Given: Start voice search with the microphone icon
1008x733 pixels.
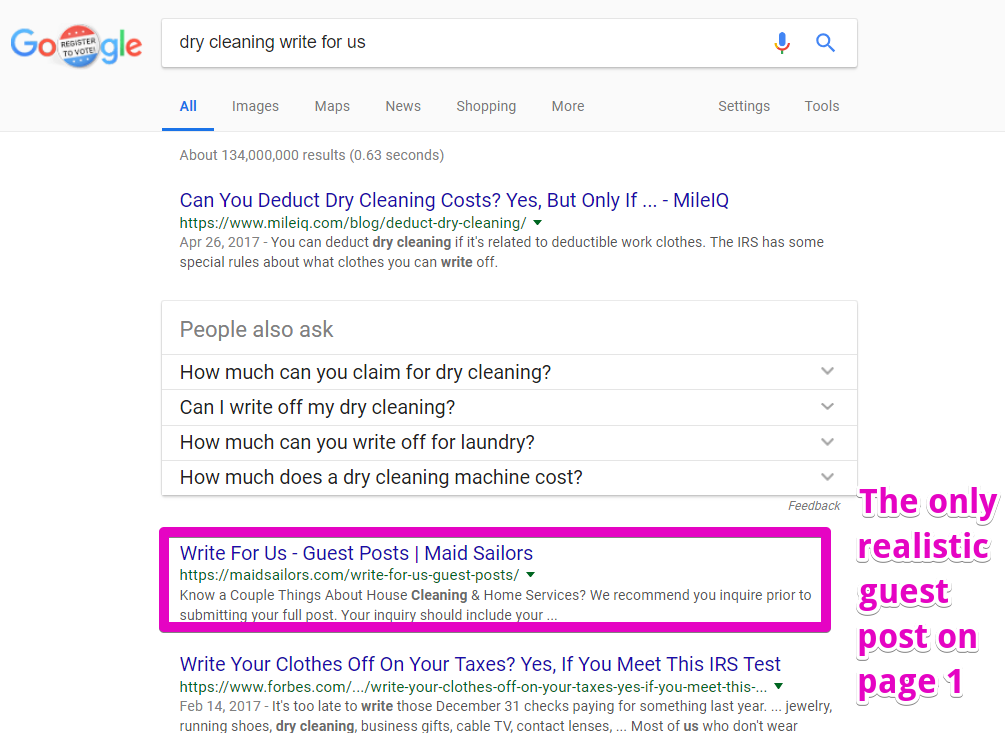Looking at the screenshot, I should (782, 43).
